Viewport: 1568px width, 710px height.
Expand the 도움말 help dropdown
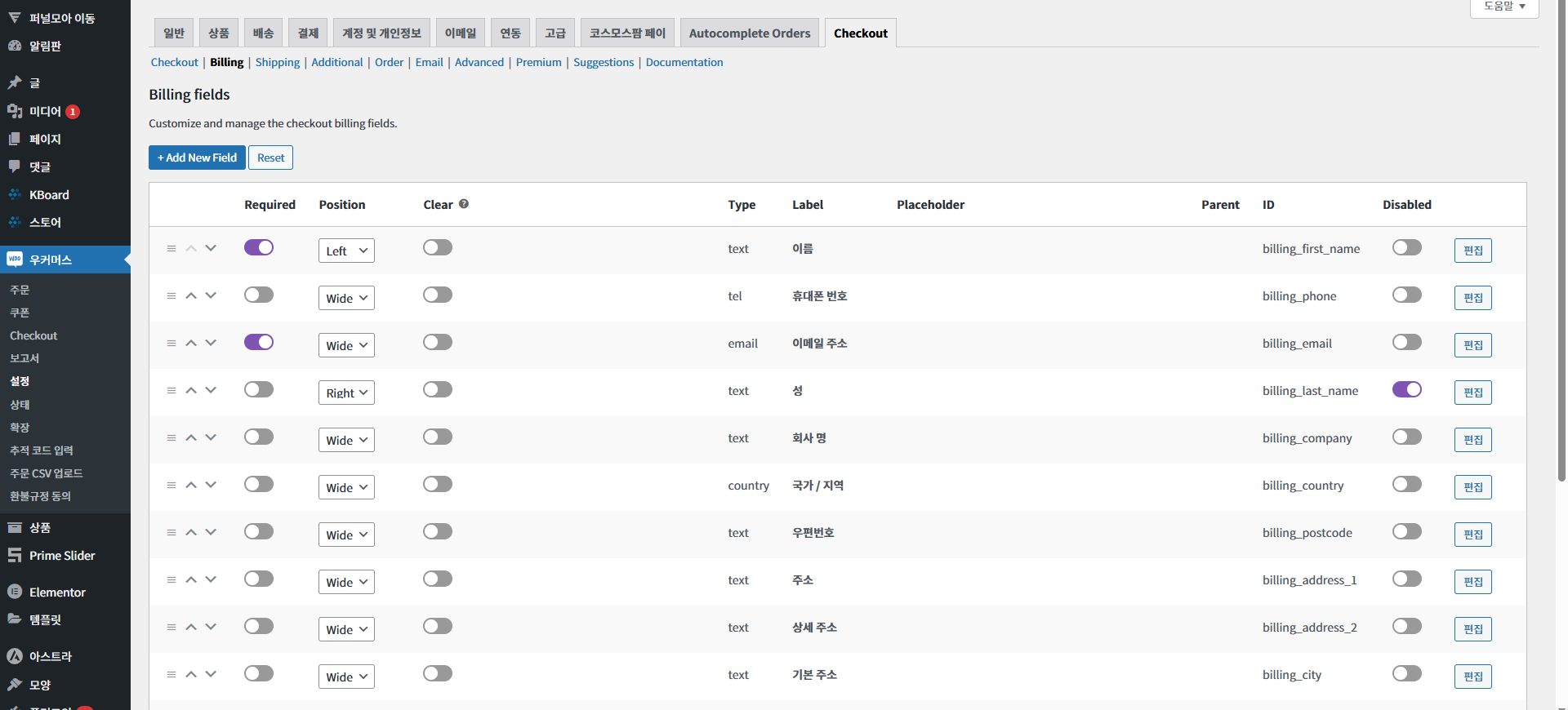click(1504, 7)
